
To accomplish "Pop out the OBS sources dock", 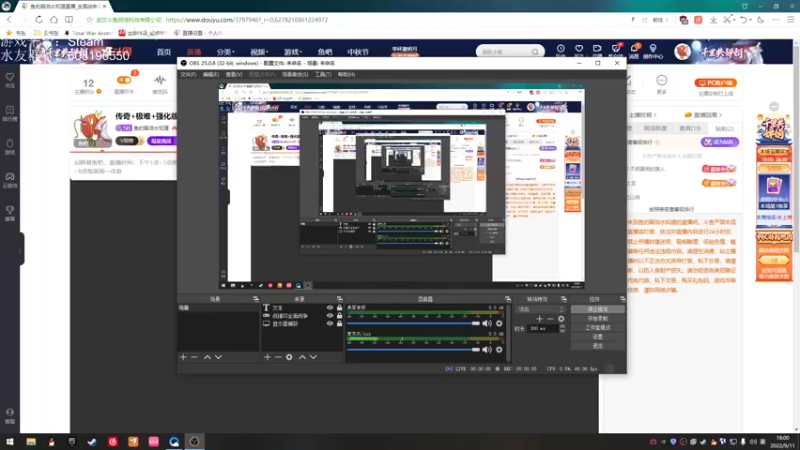I will [x=339, y=299].
